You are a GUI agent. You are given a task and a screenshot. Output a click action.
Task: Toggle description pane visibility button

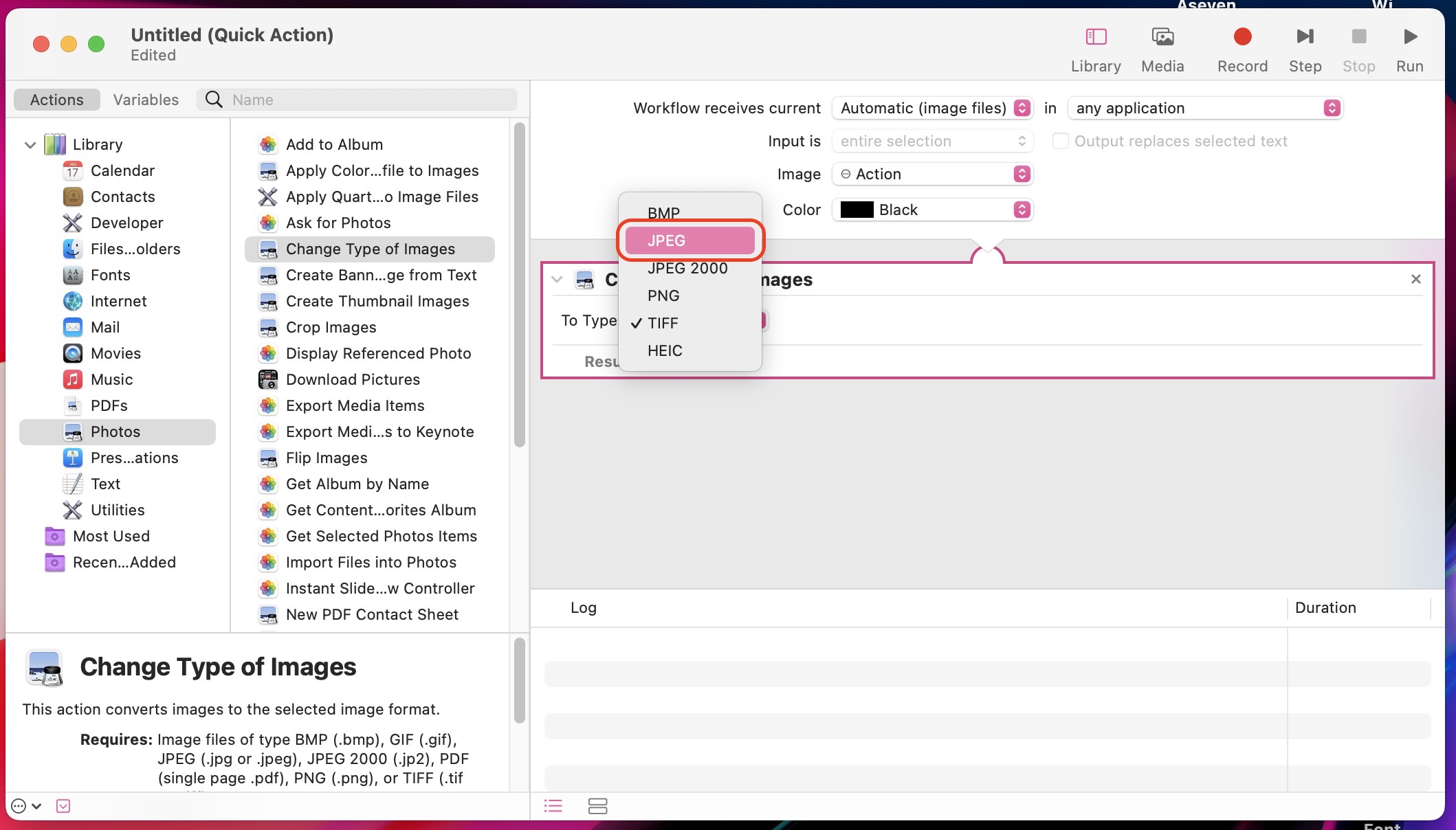click(63, 806)
